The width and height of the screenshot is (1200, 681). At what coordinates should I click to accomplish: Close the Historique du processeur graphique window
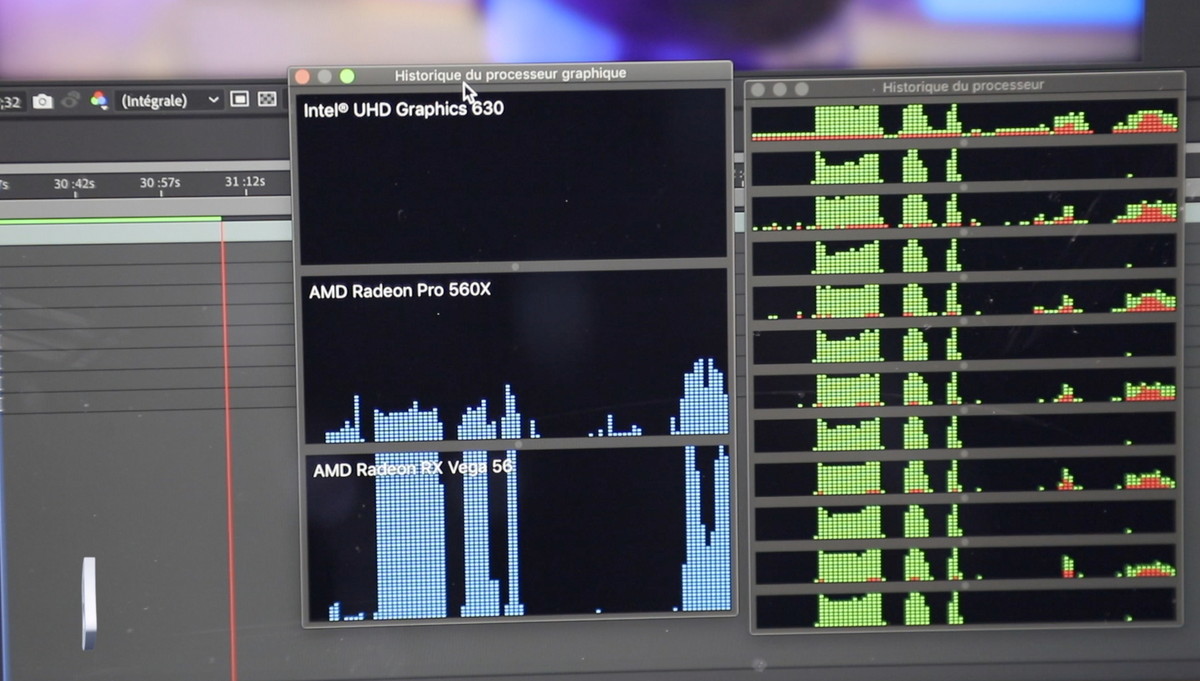tap(303, 76)
